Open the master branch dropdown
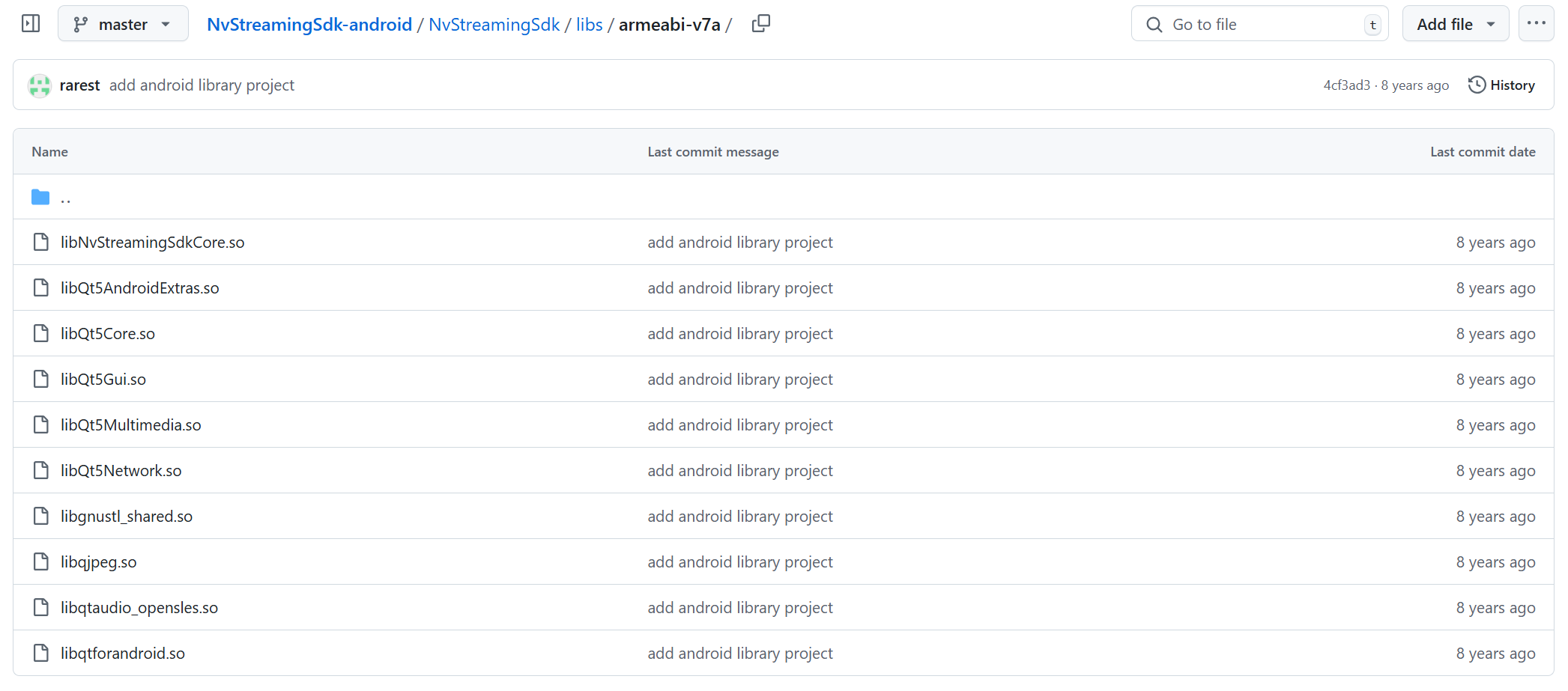This screenshot has width=1568, height=691. pyautogui.click(x=123, y=24)
